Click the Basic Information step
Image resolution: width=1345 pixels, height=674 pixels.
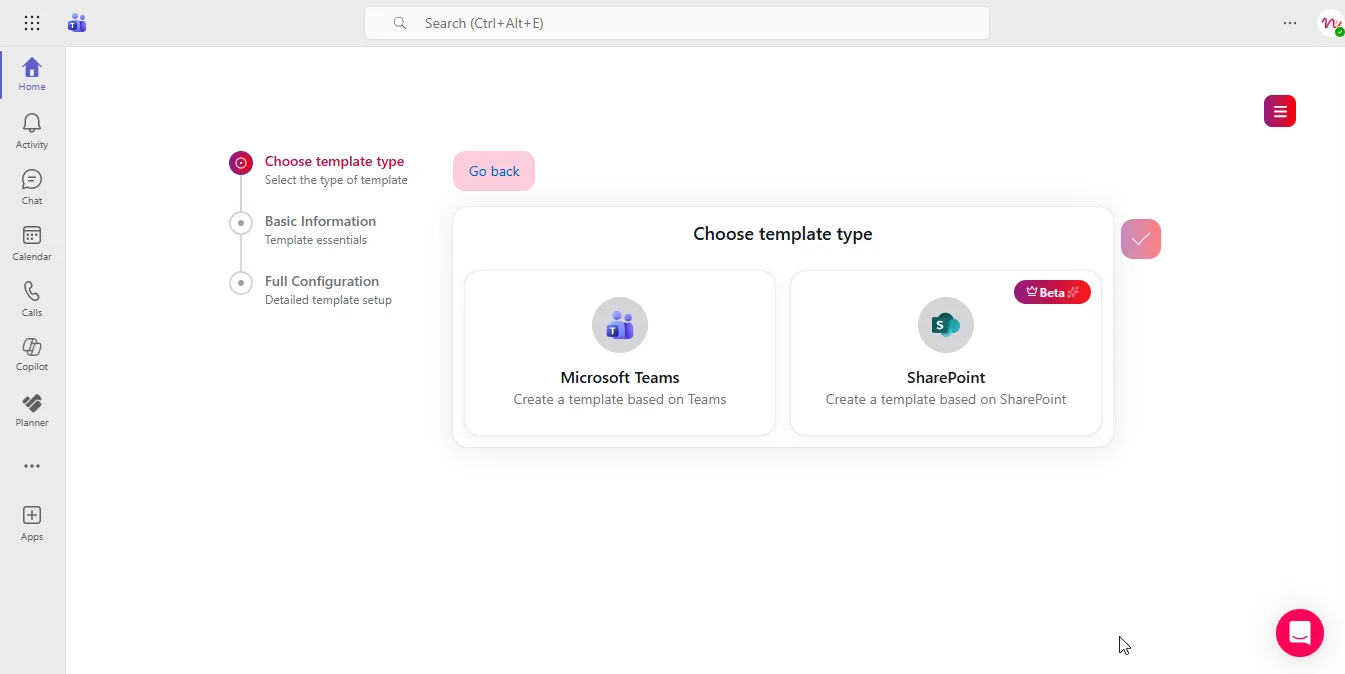click(304, 230)
